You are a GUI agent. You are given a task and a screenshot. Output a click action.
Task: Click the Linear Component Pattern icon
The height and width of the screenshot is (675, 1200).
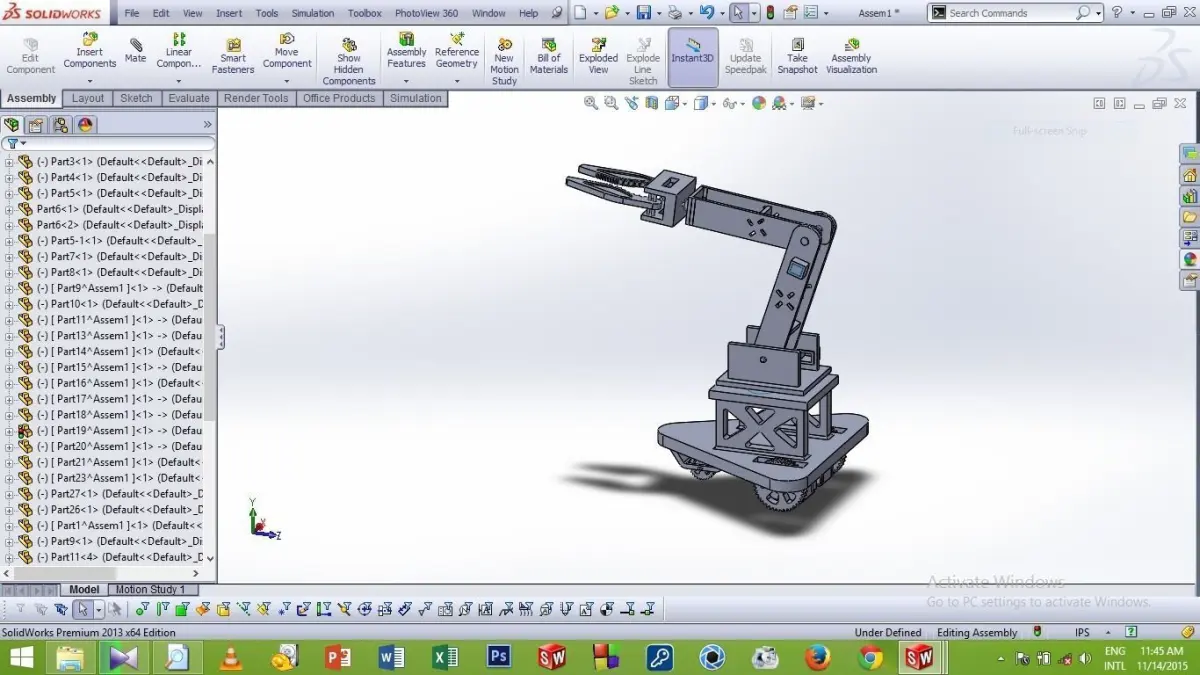179,39
